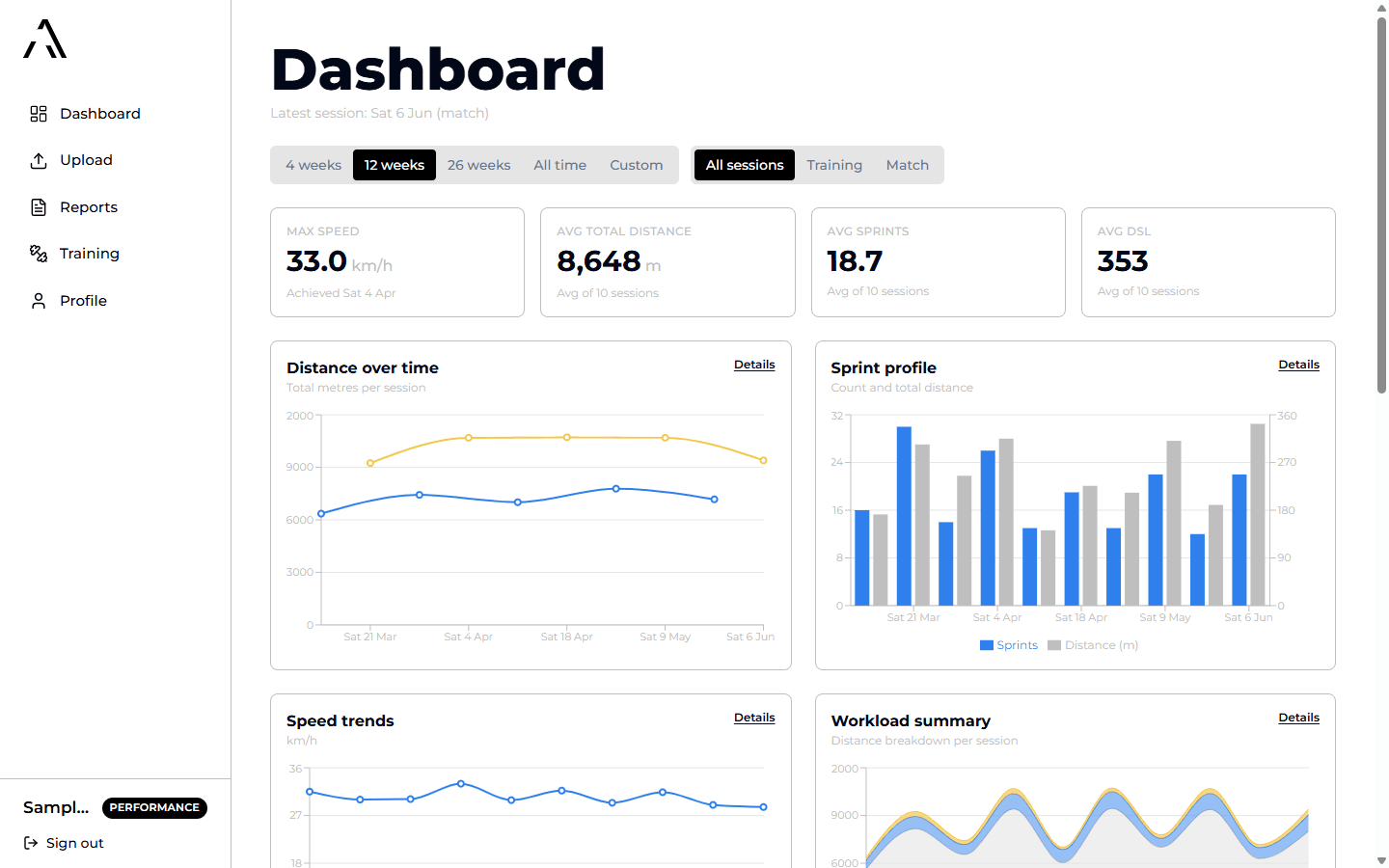Open Details for Sprint profile
This screenshot has height=868, width=1389.
click(x=1298, y=365)
